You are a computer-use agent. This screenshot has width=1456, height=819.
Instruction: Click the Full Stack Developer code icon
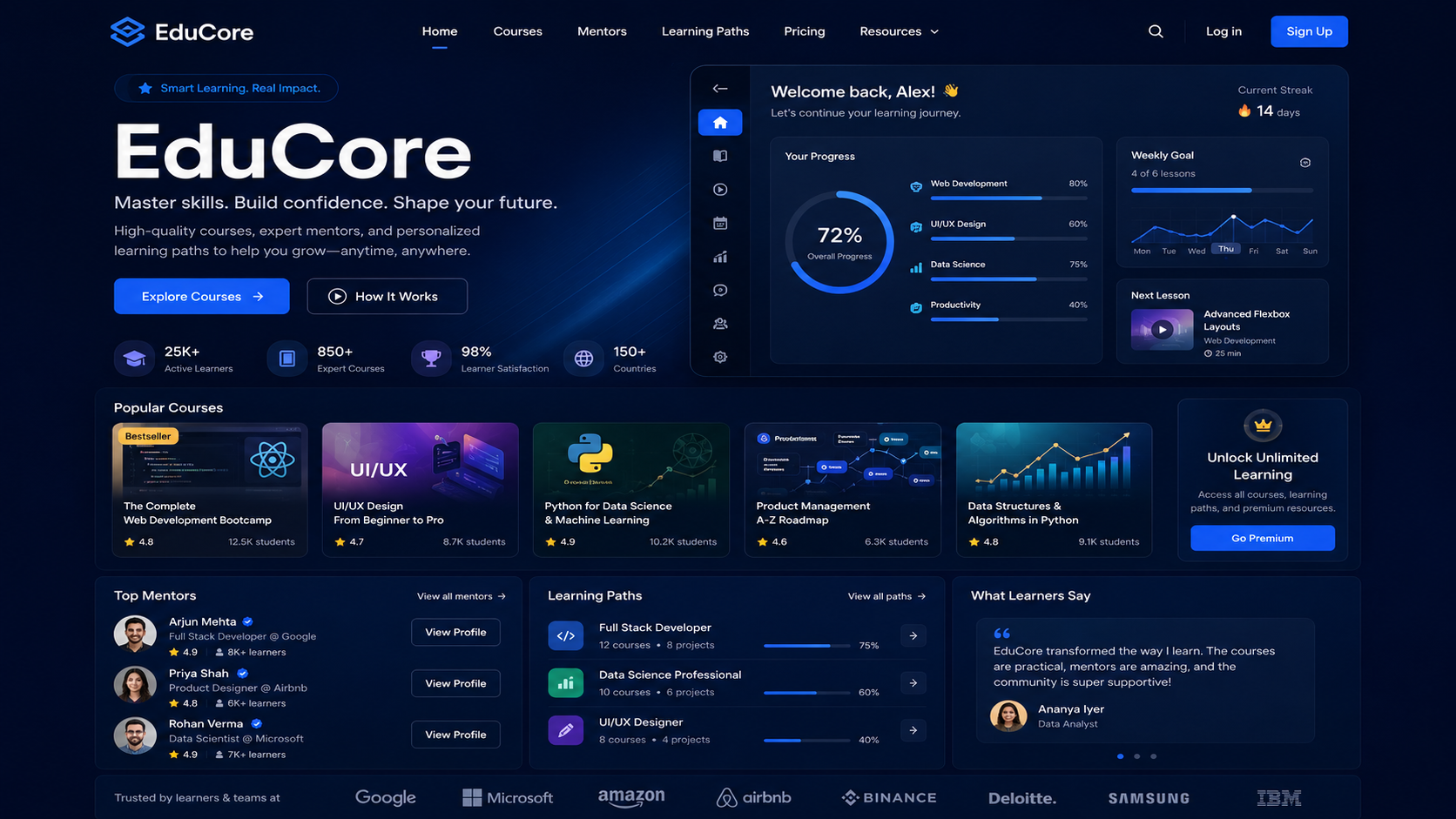point(566,635)
